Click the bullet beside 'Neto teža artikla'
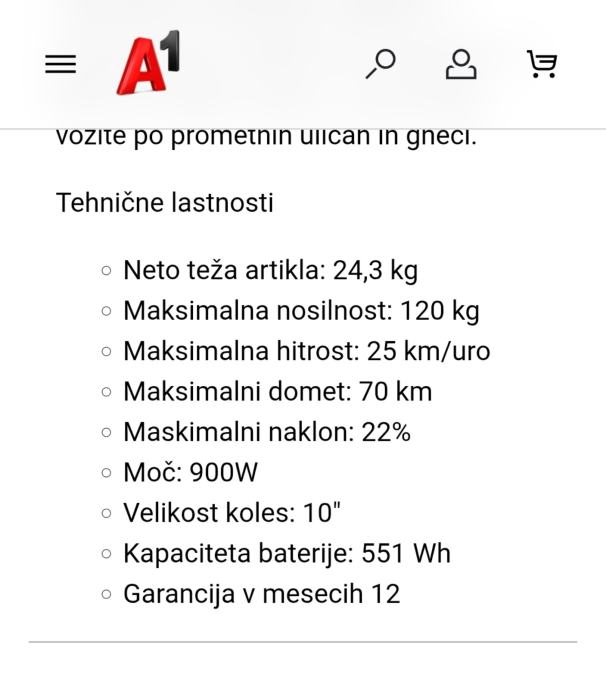 pos(106,271)
